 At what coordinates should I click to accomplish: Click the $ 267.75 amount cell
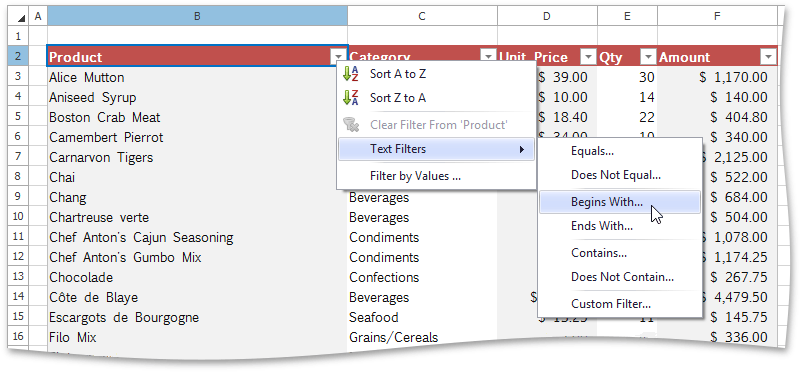click(x=739, y=278)
